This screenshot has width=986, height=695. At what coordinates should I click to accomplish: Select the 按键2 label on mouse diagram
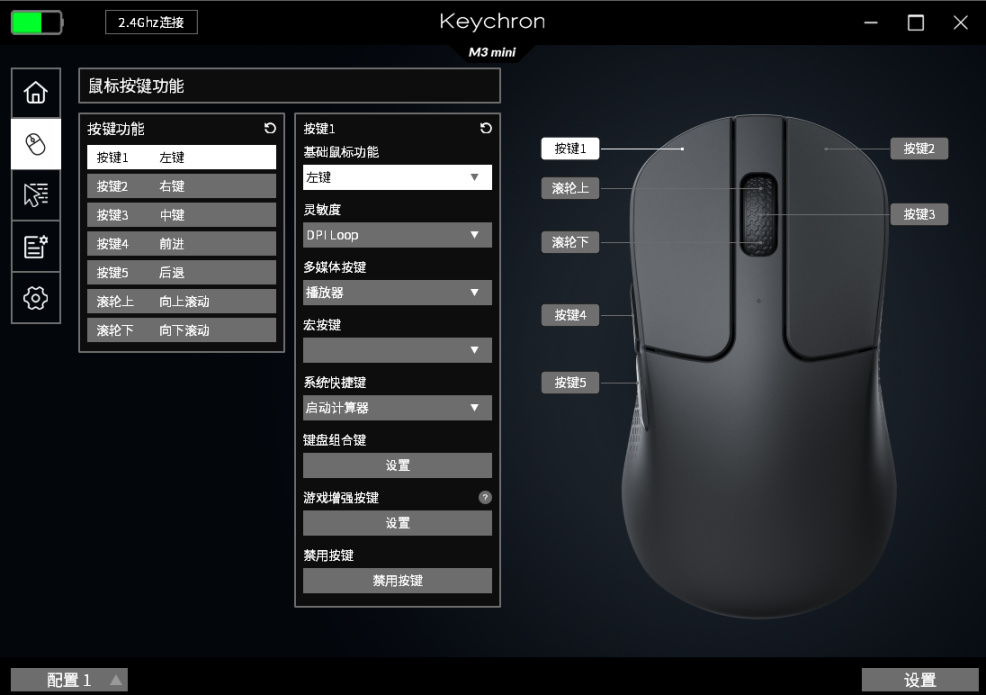click(919, 149)
